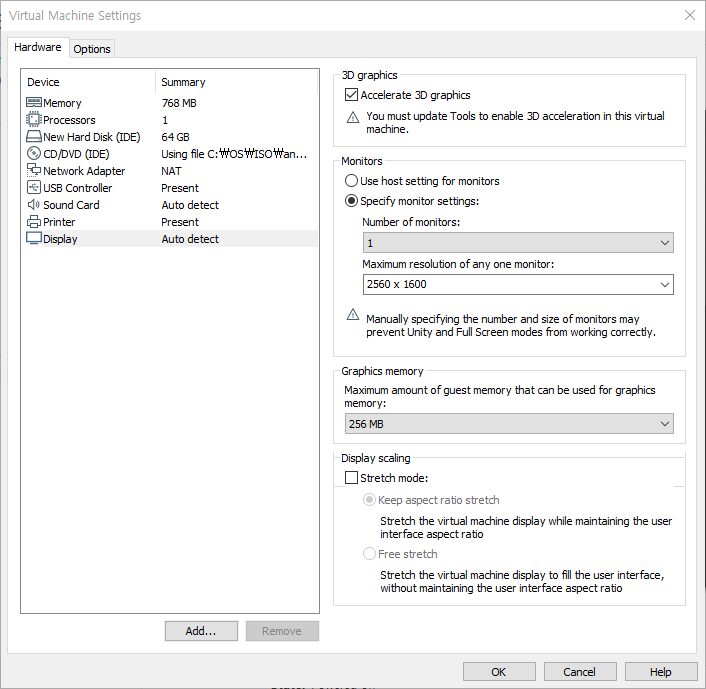Select Printer entry in device list
Screen dimensions: 706x689
point(59,222)
